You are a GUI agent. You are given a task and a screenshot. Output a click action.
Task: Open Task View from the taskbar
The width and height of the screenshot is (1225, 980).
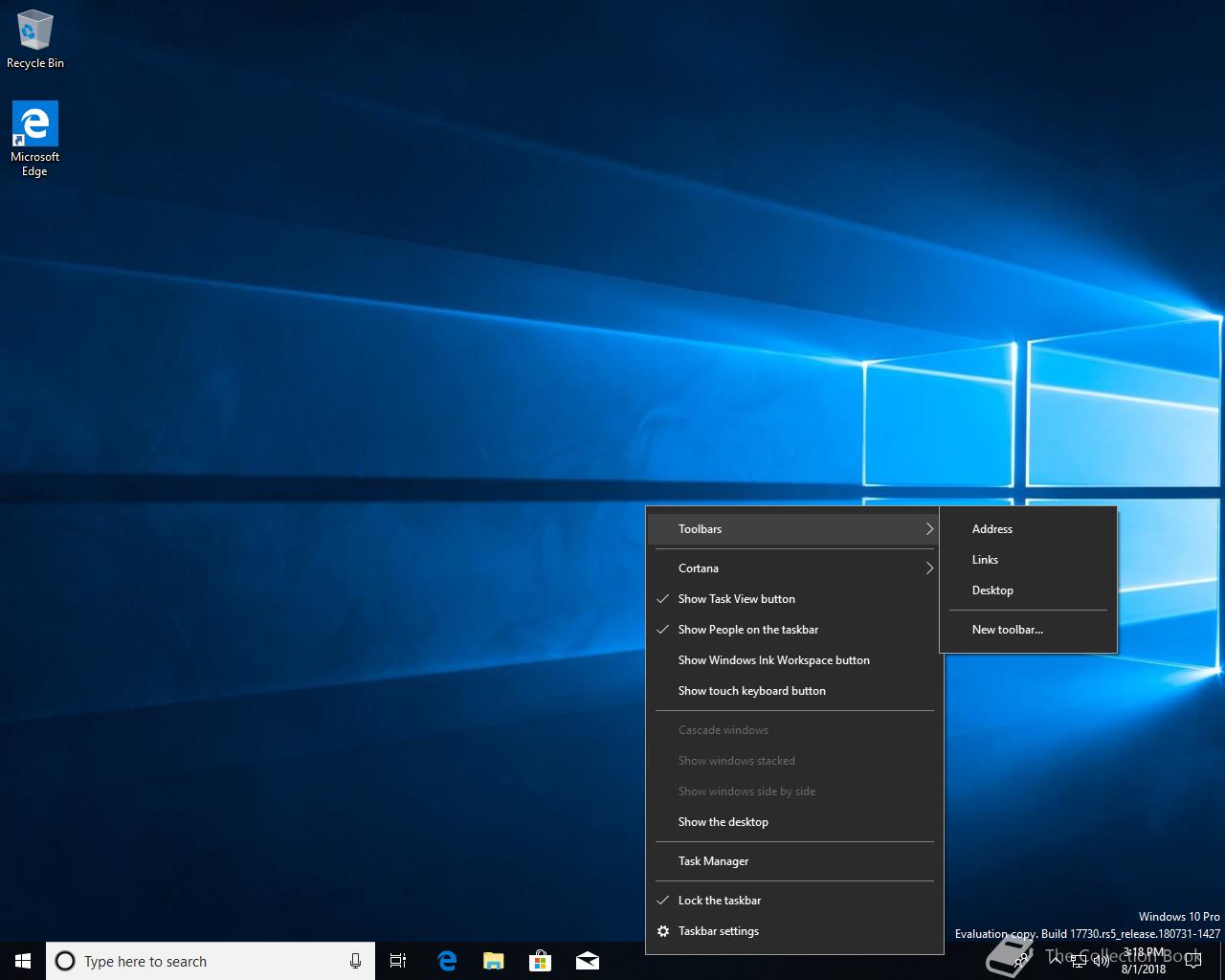pyautogui.click(x=398, y=961)
